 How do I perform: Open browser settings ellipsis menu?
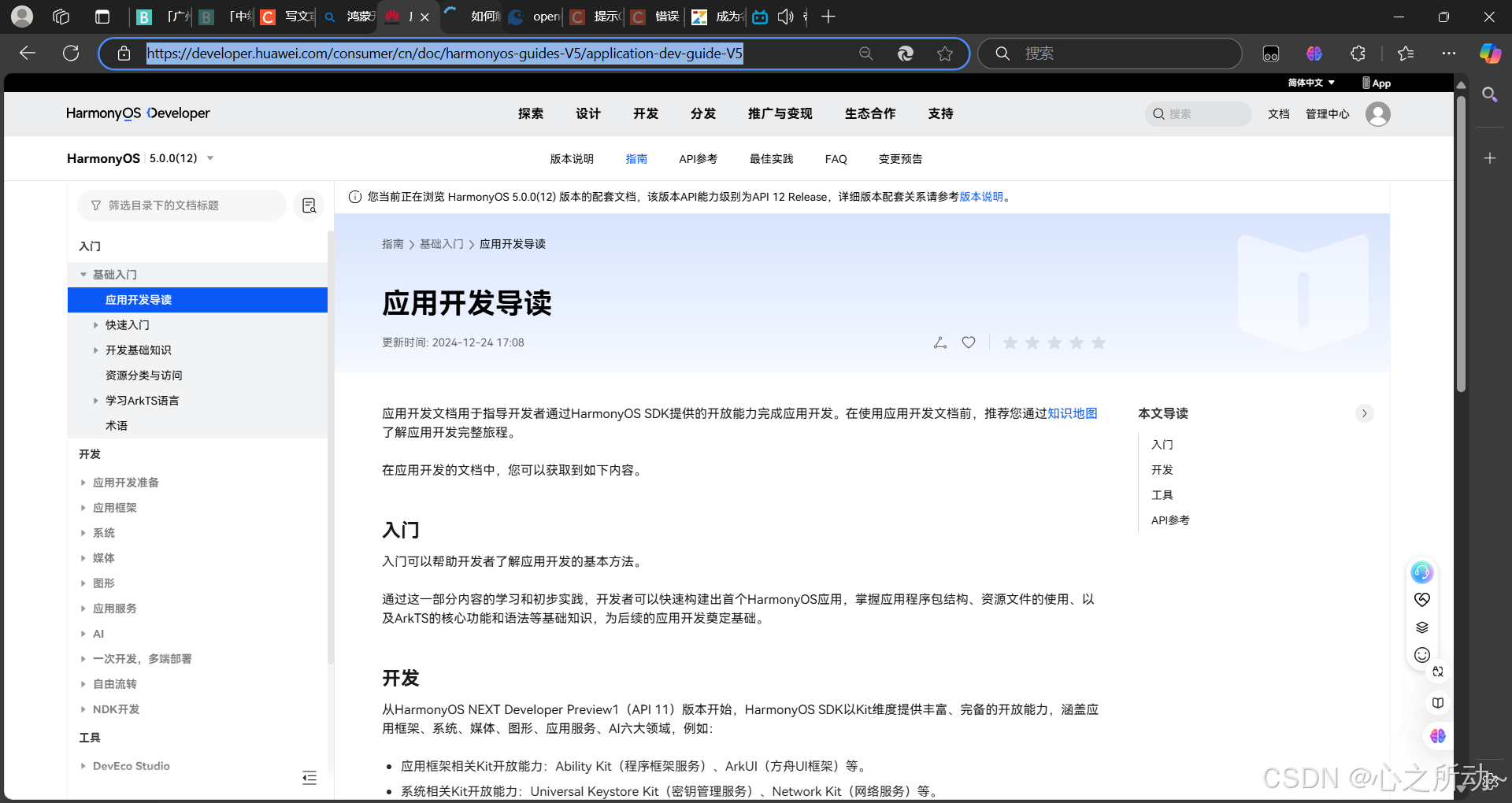point(1449,54)
